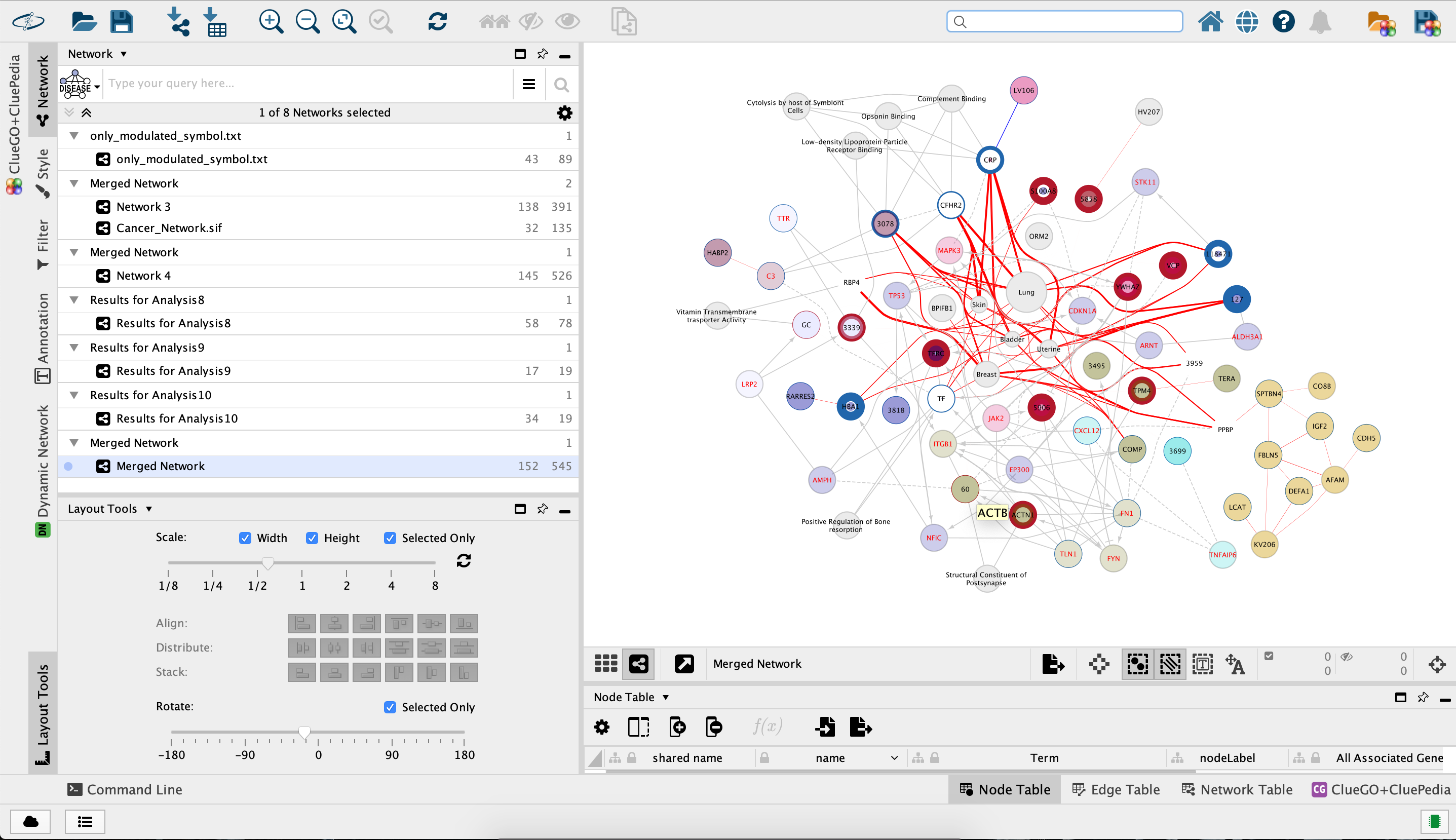
Task: Fit network content to window icon
Action: tap(344, 22)
